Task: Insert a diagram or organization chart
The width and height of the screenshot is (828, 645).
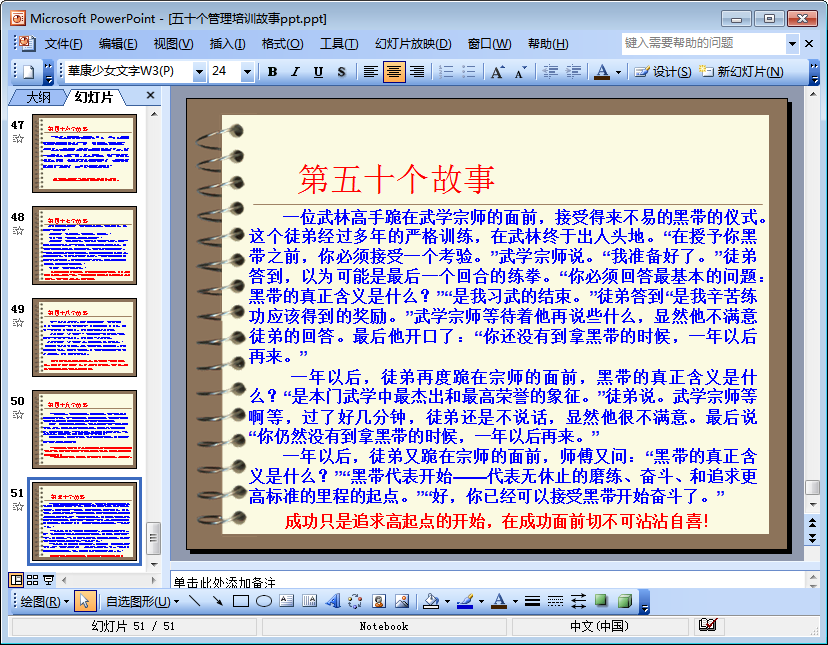Action: pos(355,601)
